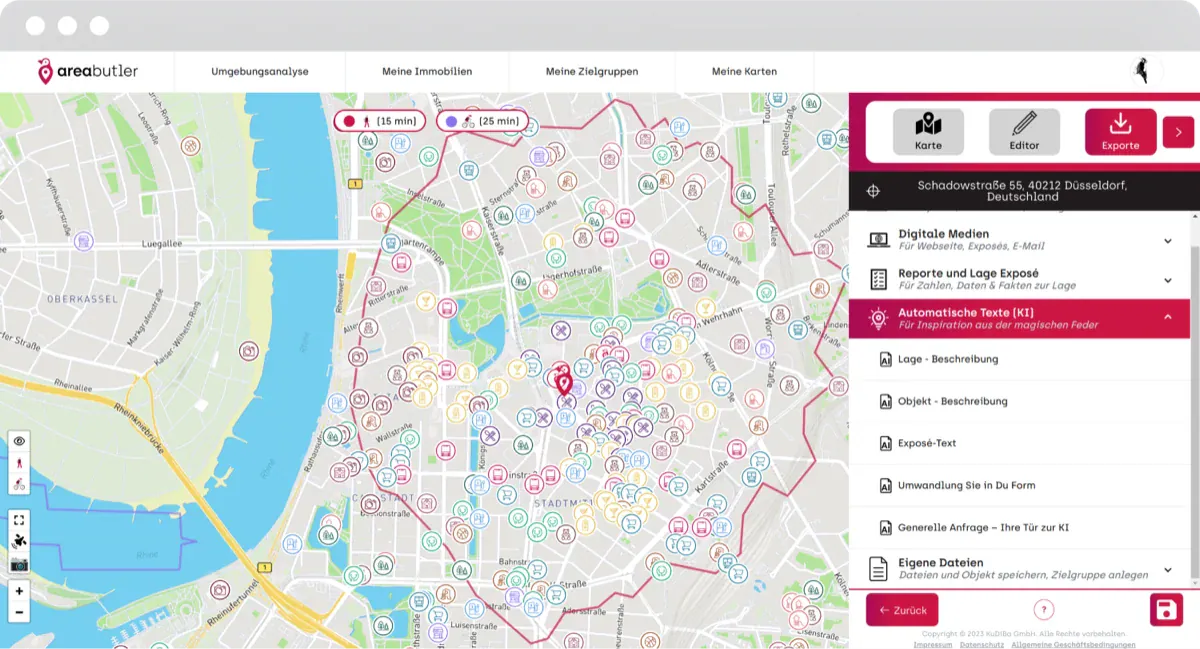Open the Meine Zielgruppen menu
Screen dimensions: 1200x649
pos(592,71)
